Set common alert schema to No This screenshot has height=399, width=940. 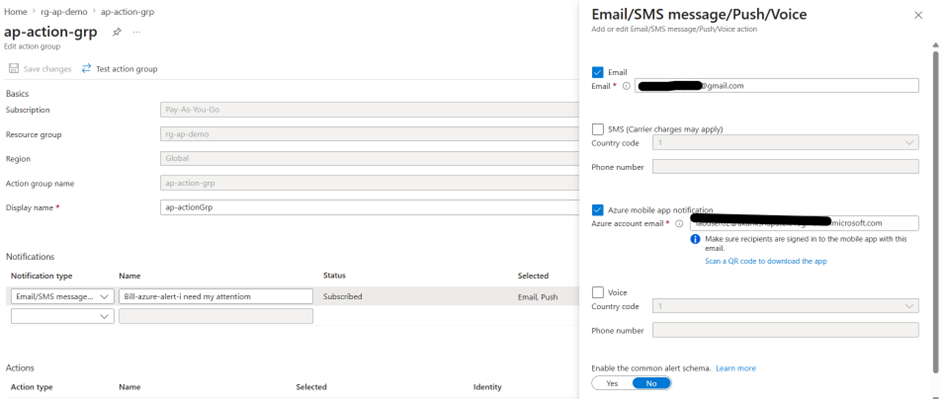(x=652, y=383)
